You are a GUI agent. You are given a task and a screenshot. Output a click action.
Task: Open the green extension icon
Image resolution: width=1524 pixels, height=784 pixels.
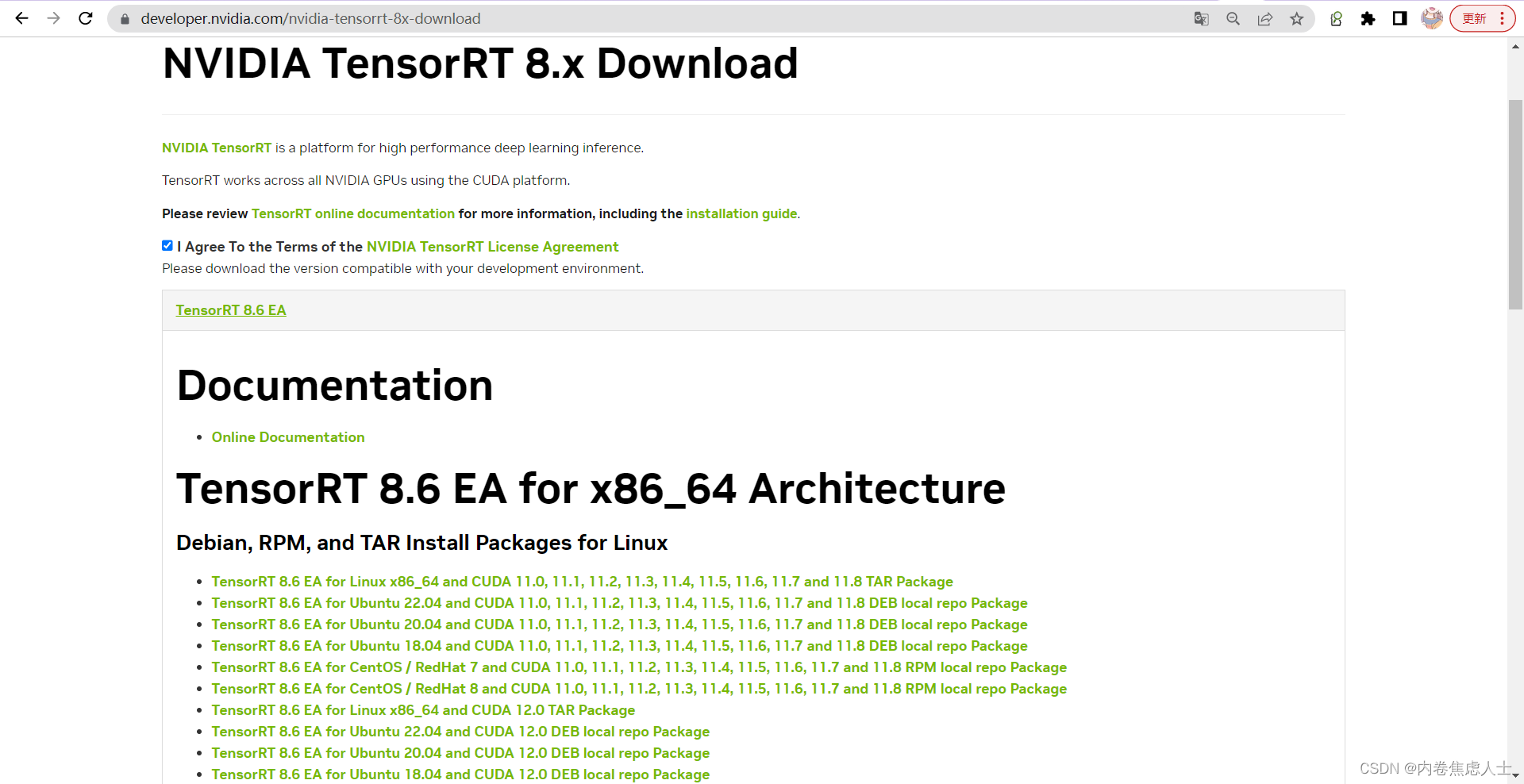pyautogui.click(x=1336, y=19)
